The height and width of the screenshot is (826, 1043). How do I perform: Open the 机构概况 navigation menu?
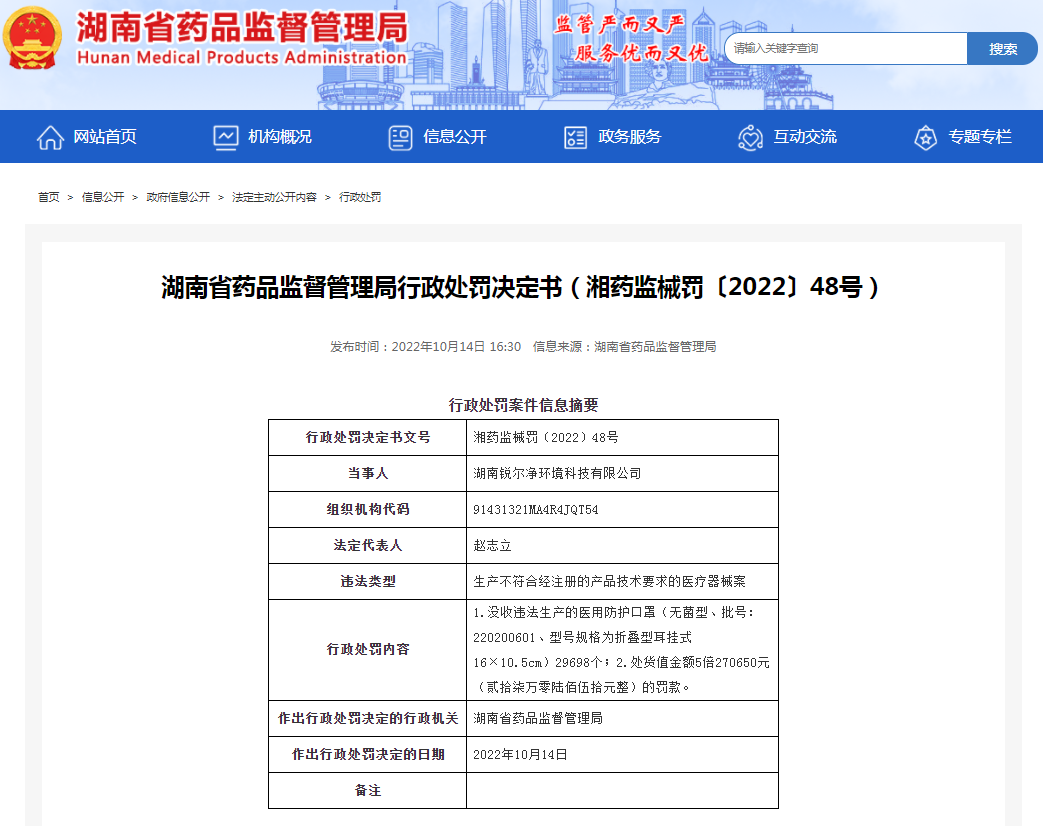[x=280, y=137]
